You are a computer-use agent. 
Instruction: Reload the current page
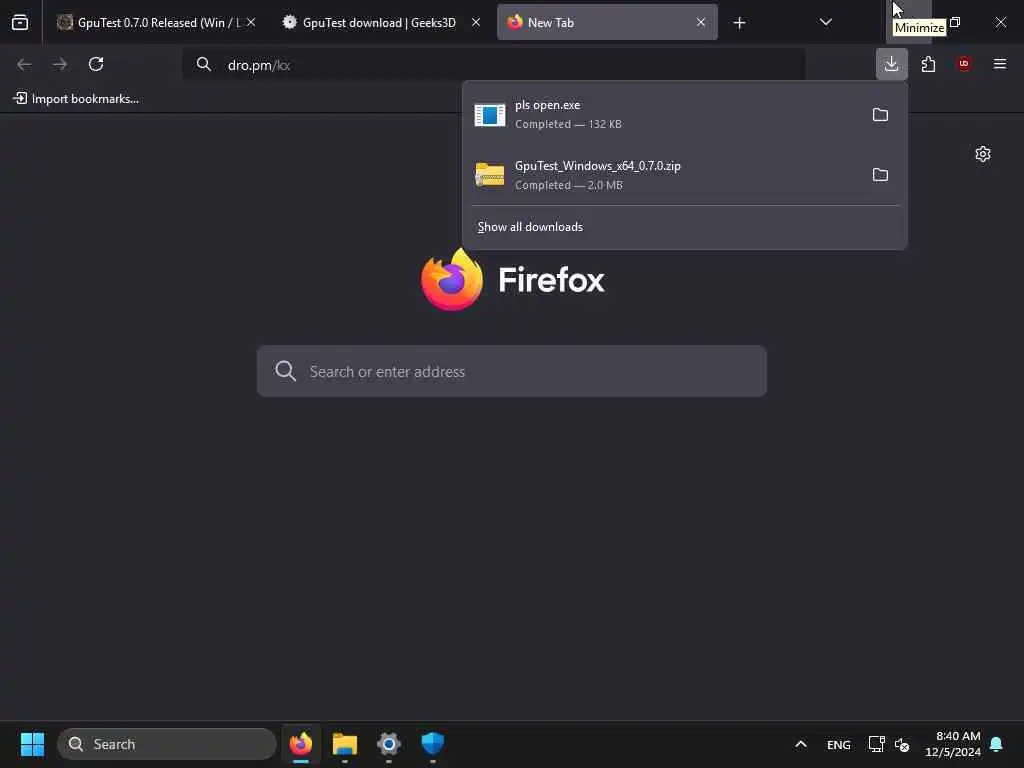pos(96,64)
